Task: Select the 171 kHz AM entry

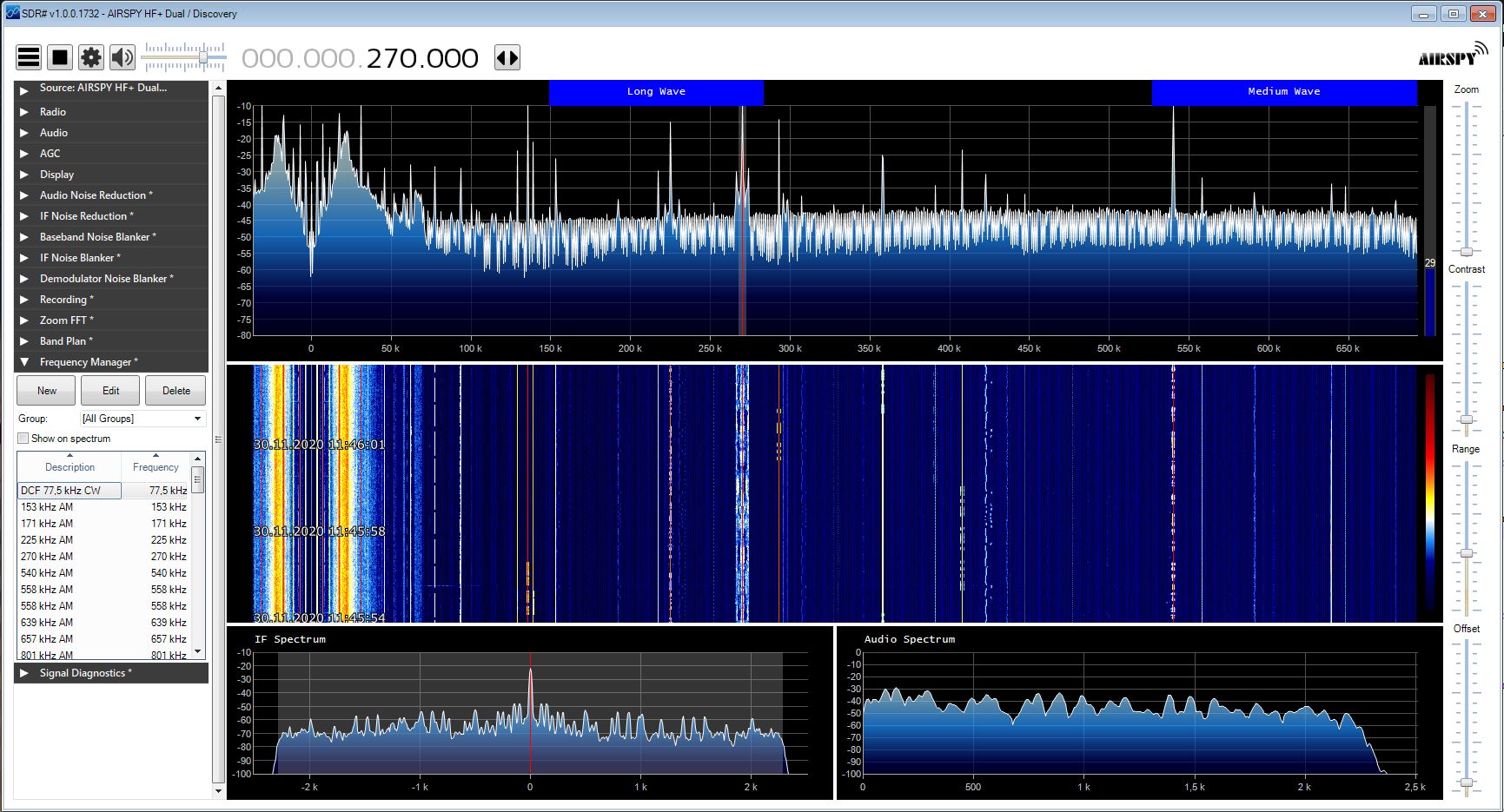Action: coord(103,524)
